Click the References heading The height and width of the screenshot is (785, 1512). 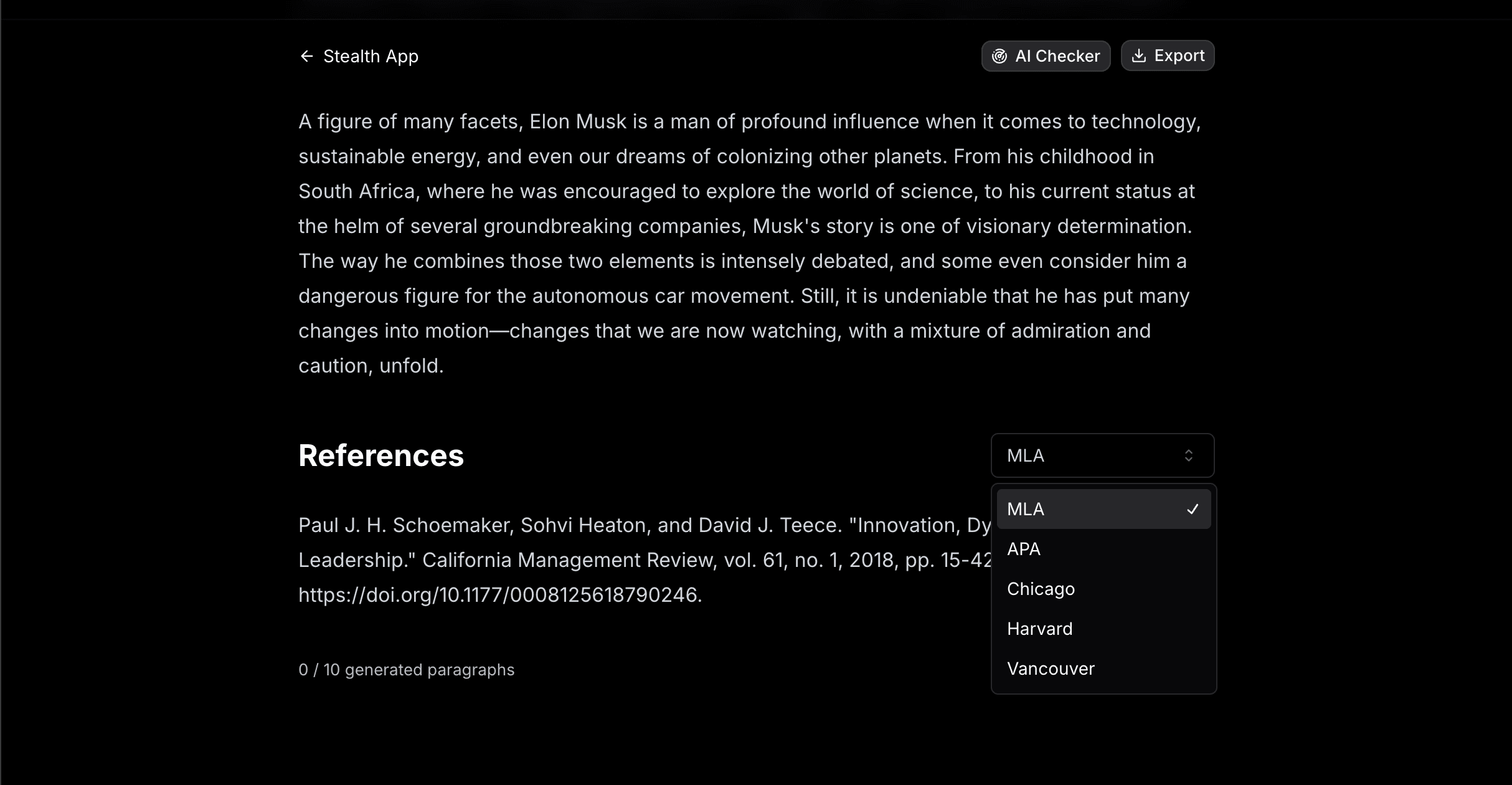381,456
